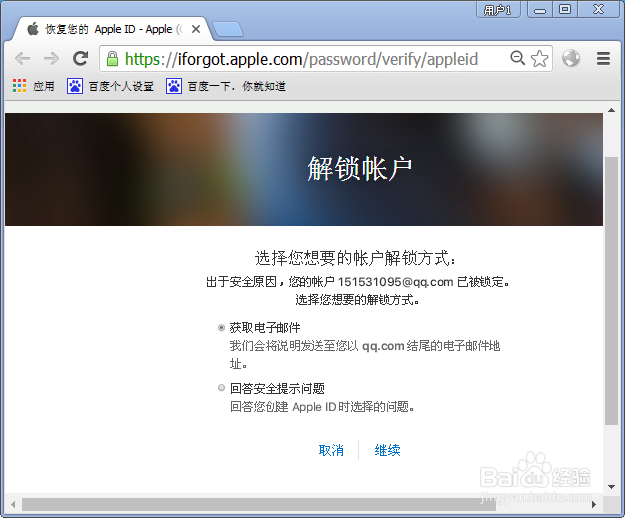
Task: Click the green padlock security icon
Action: (x=112, y=59)
